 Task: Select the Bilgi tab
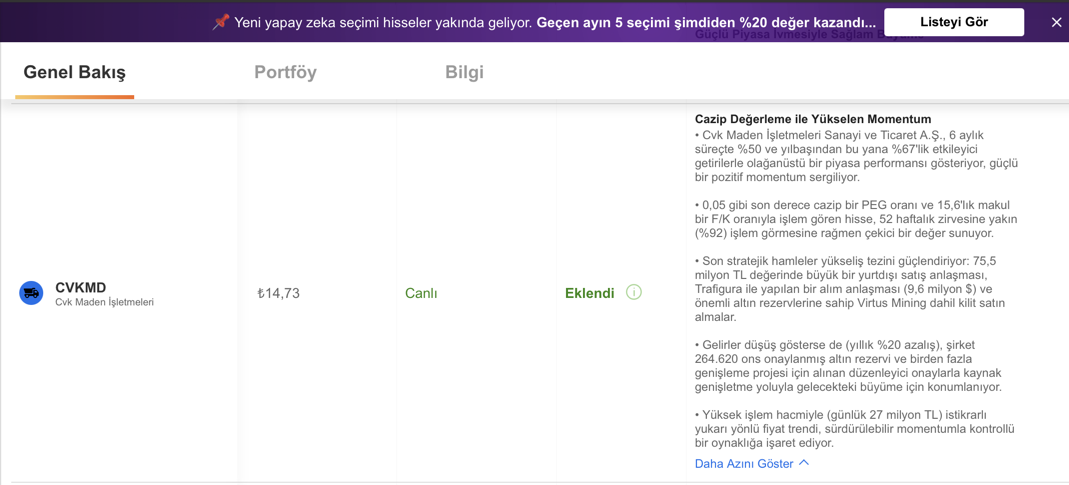point(464,72)
